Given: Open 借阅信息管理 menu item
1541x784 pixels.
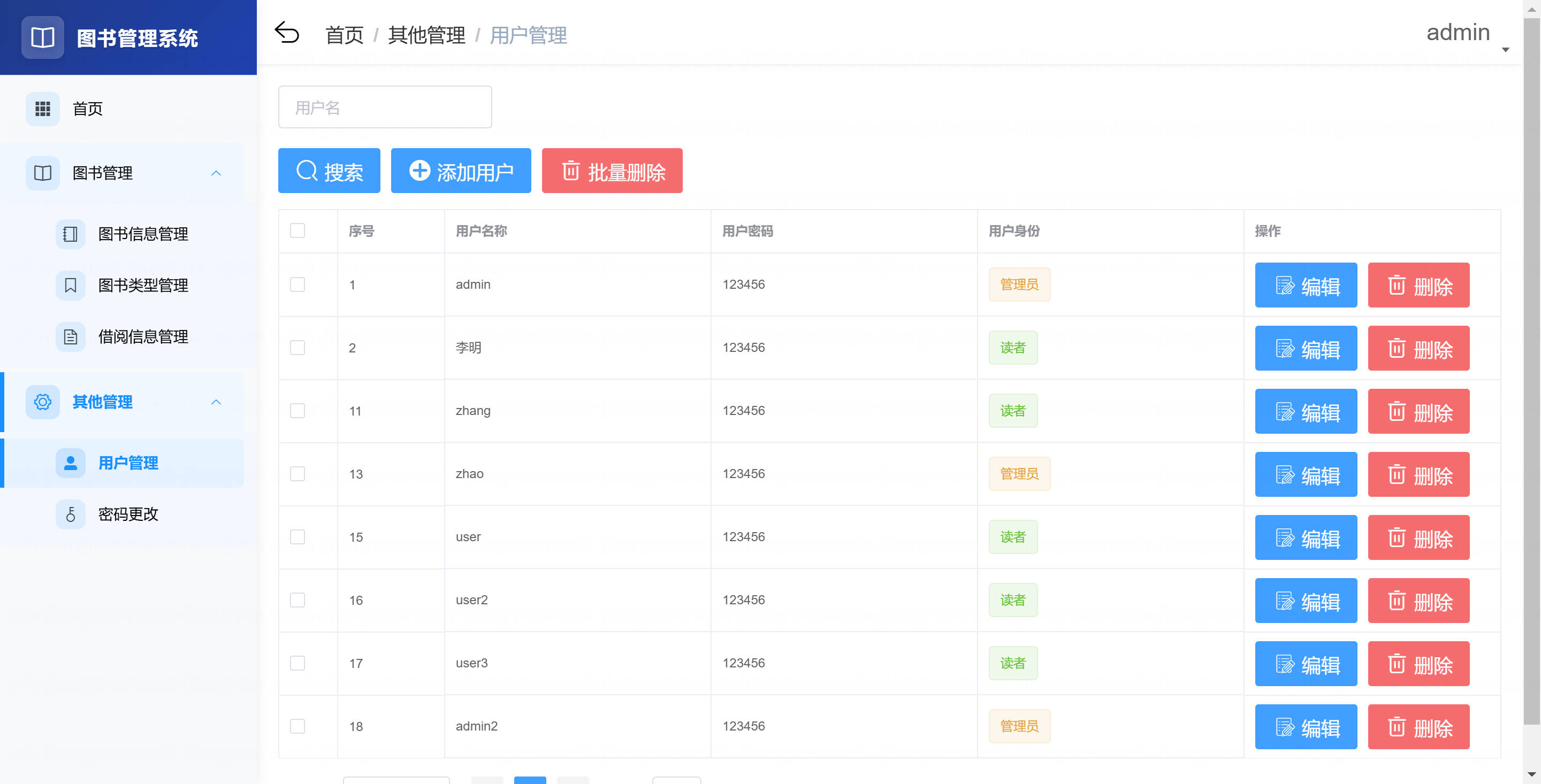Looking at the screenshot, I should click(122, 337).
